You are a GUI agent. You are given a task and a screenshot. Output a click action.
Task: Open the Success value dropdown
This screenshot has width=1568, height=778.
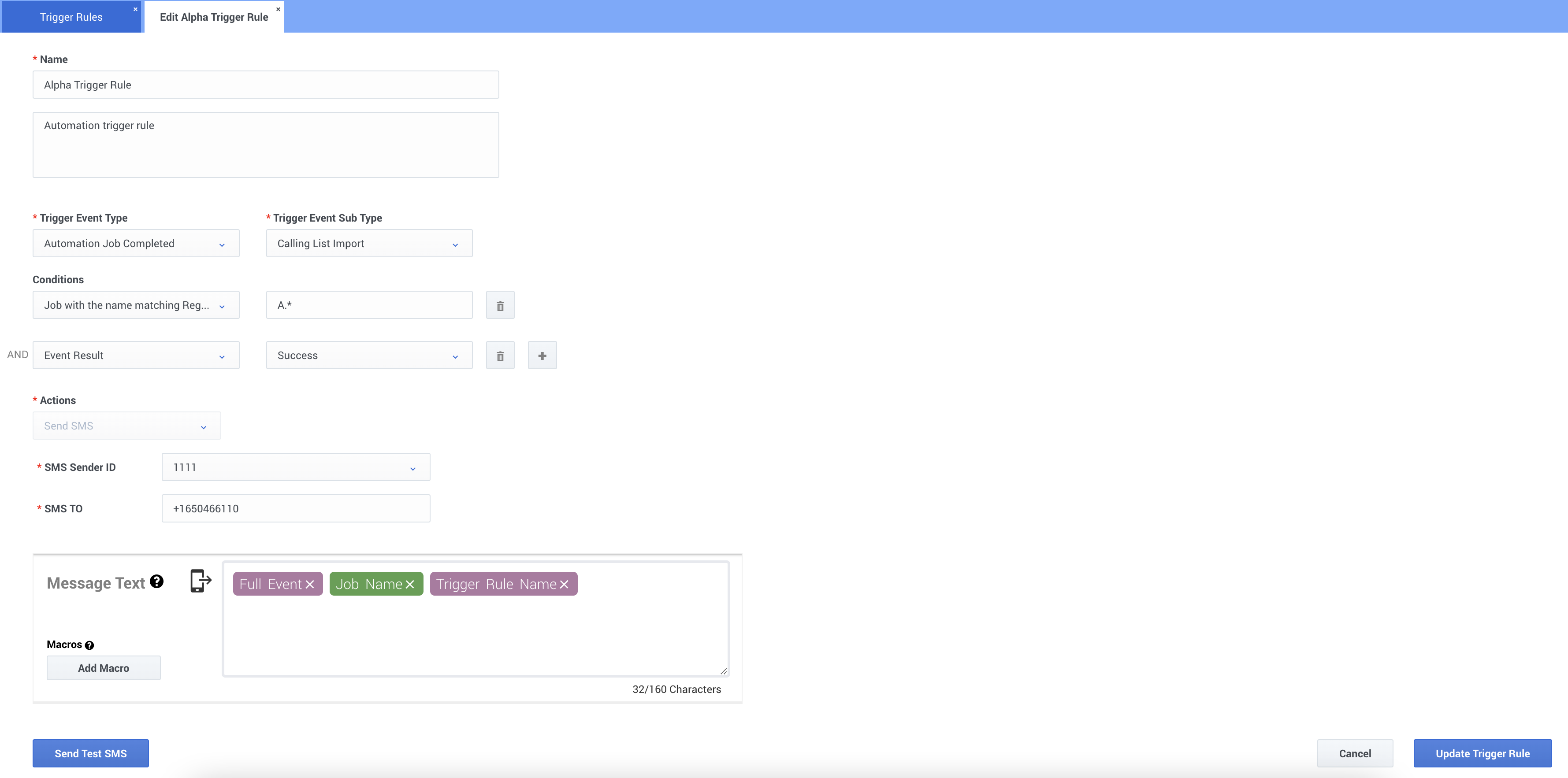tap(369, 355)
